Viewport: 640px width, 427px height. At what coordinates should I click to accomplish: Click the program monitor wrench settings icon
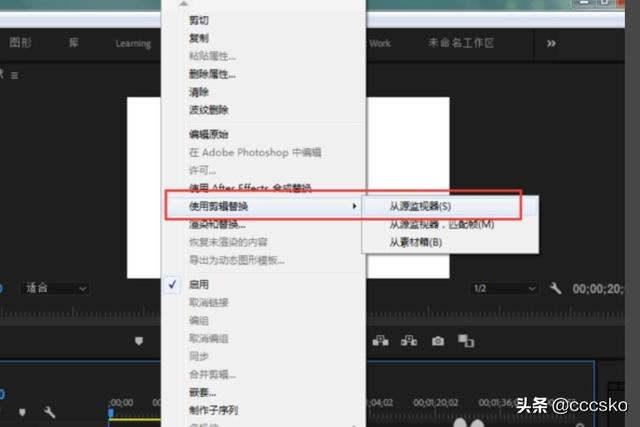556,288
